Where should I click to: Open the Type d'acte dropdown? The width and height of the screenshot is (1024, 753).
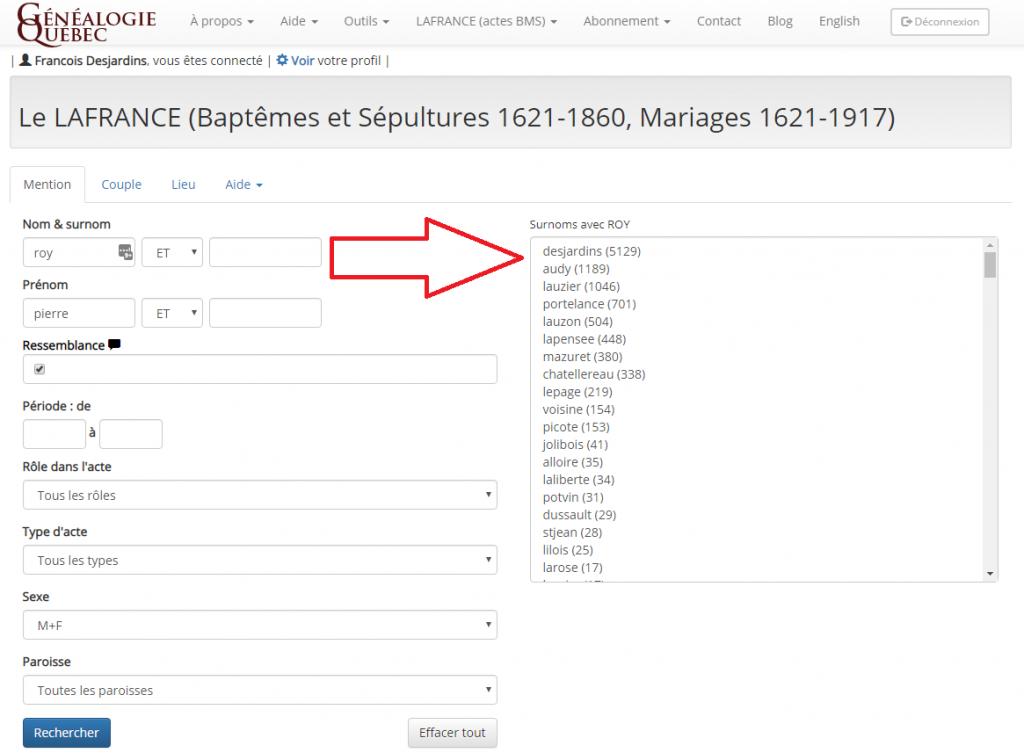260,560
